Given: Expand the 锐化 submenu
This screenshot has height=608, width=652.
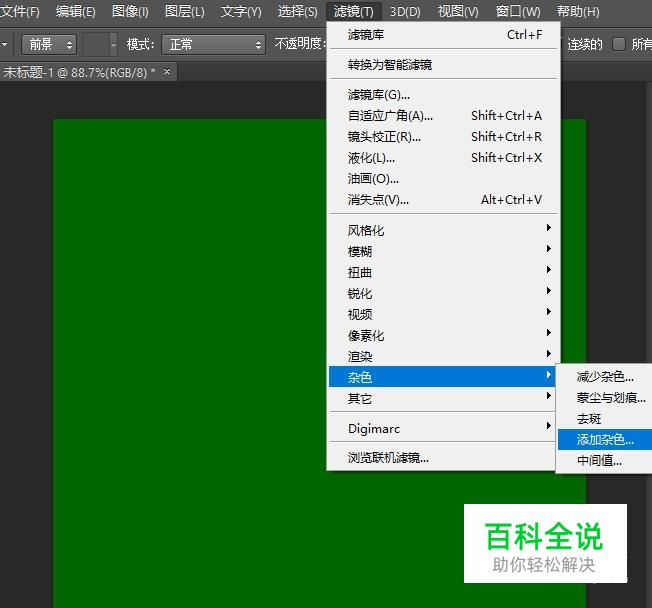Looking at the screenshot, I should (444, 293).
